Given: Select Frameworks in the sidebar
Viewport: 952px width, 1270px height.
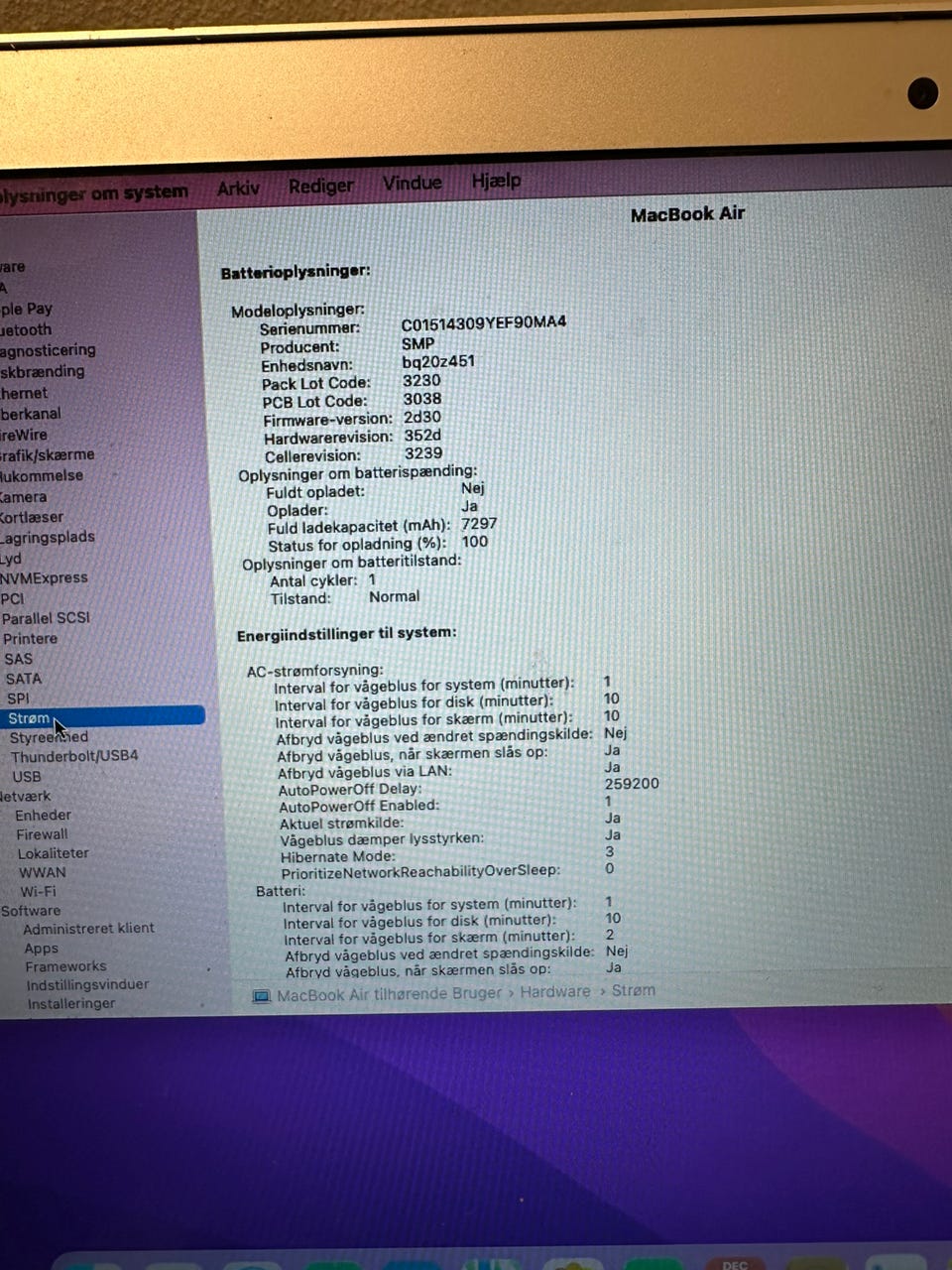Looking at the screenshot, I should click(65, 966).
